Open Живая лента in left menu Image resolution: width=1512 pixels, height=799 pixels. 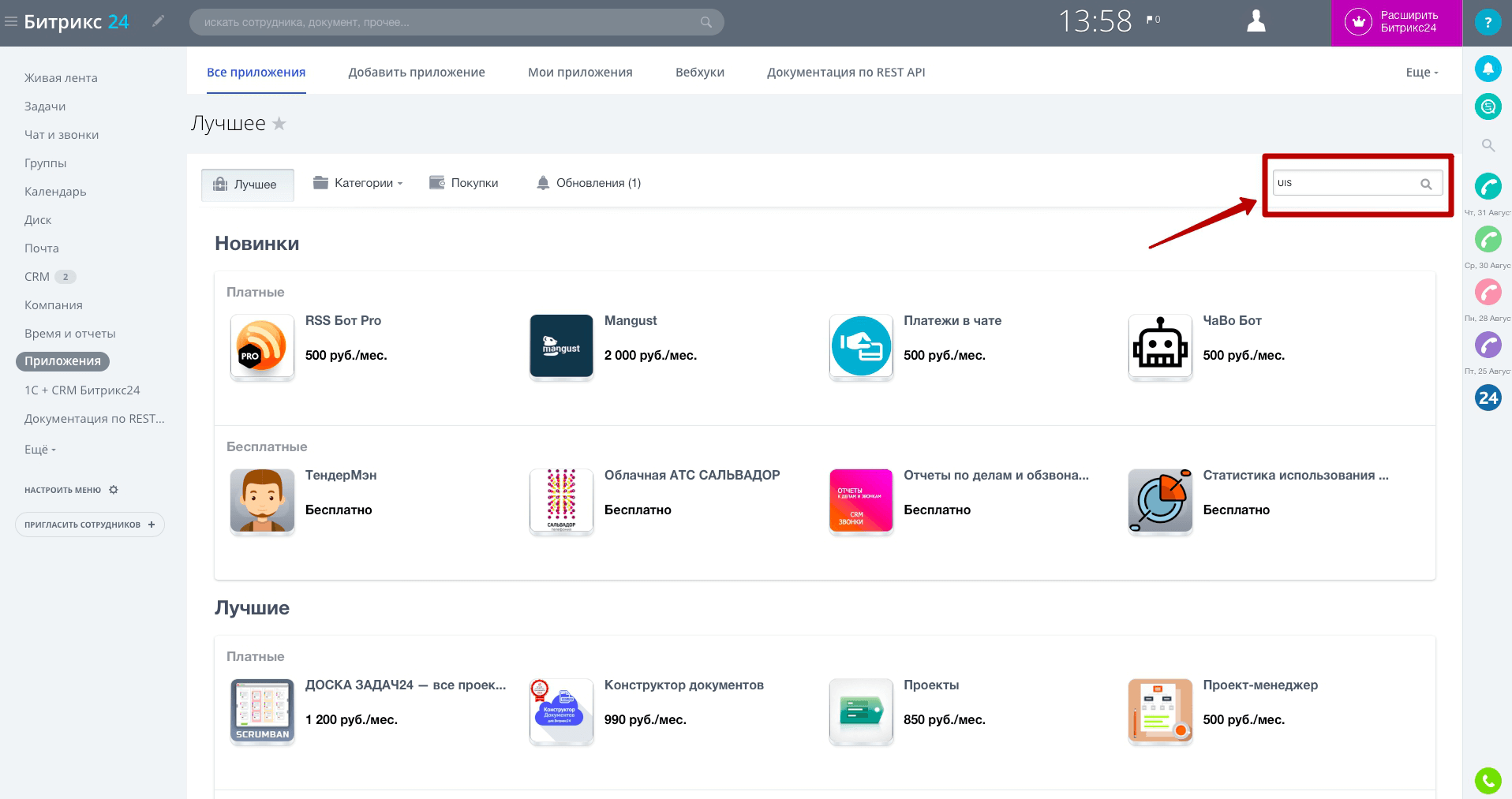point(61,78)
